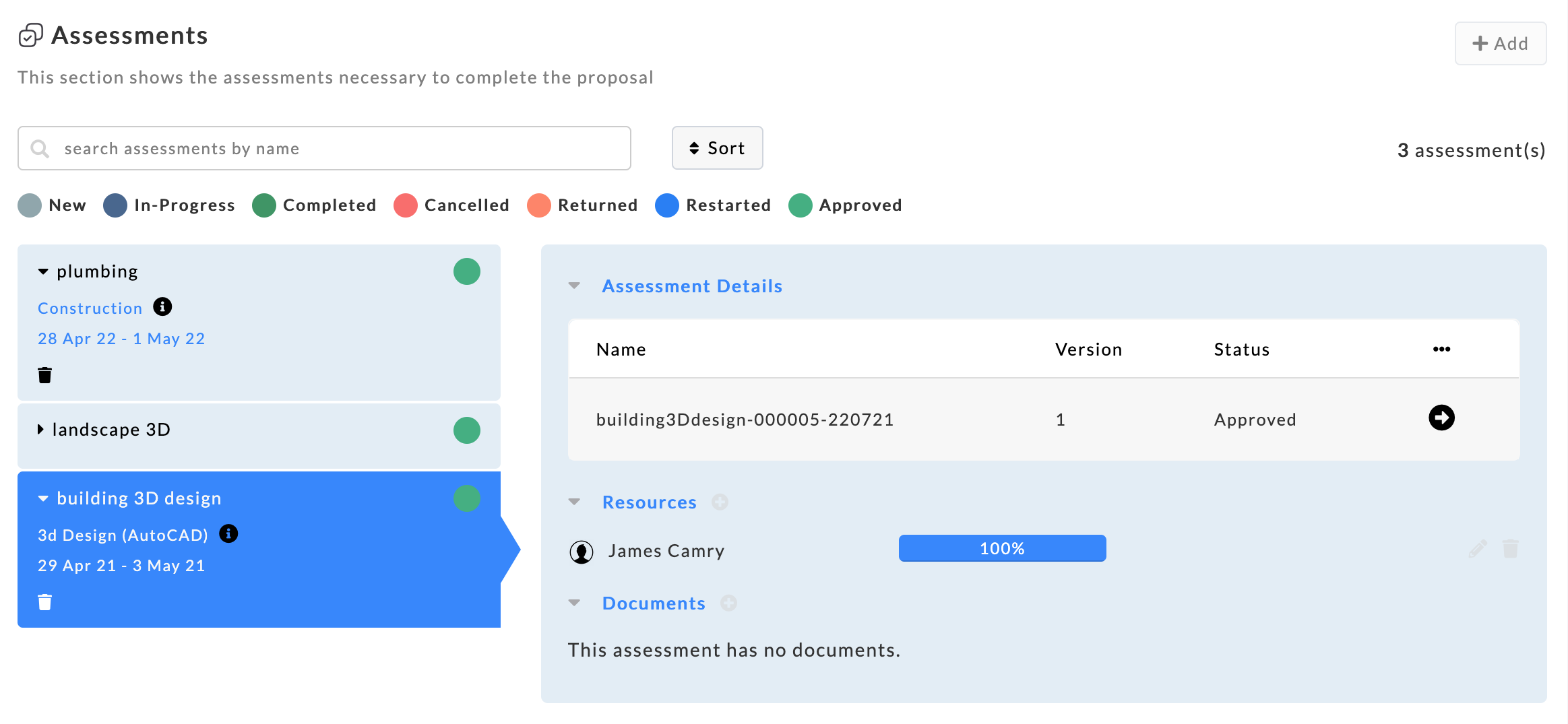This screenshot has width=1568, height=724.
Task: Remove James Camry resource using trash icon
Action: pos(1510,549)
